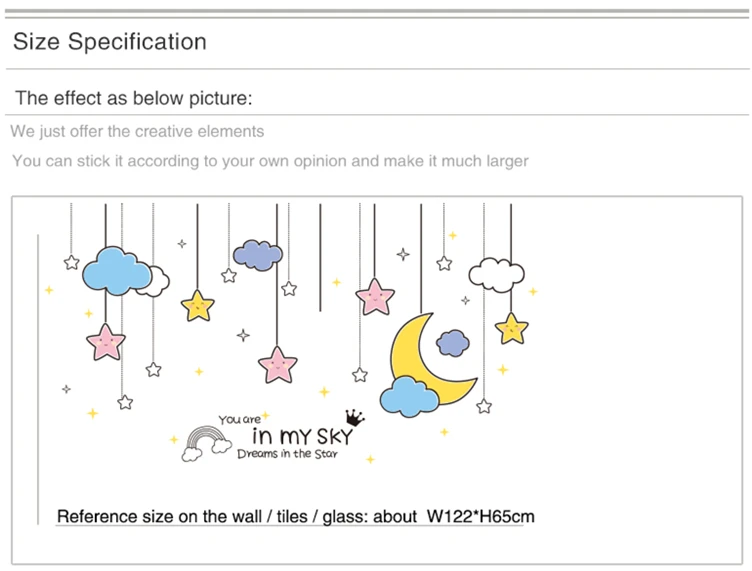Click the large blue cloud at left

pyautogui.click(x=115, y=270)
